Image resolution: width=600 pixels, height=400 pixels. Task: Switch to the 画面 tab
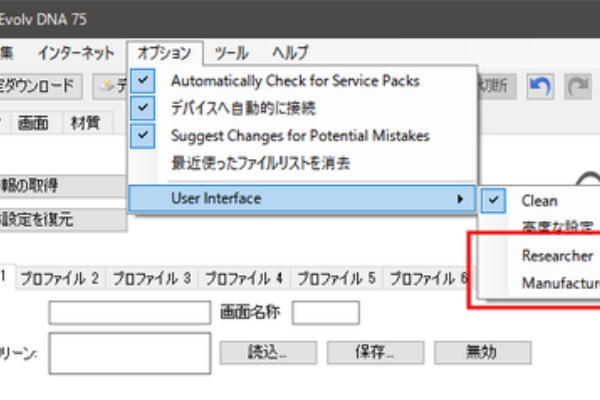[x=33, y=123]
